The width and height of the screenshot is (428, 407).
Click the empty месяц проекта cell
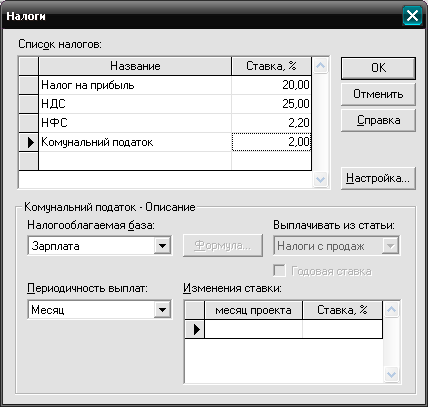coord(253,329)
